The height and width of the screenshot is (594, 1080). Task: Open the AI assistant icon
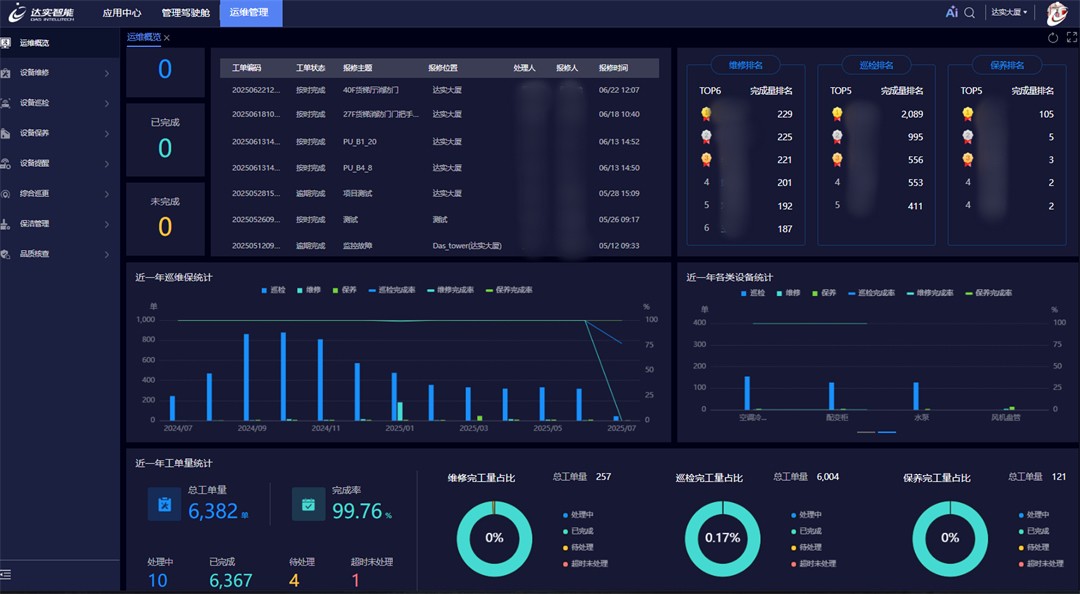951,13
